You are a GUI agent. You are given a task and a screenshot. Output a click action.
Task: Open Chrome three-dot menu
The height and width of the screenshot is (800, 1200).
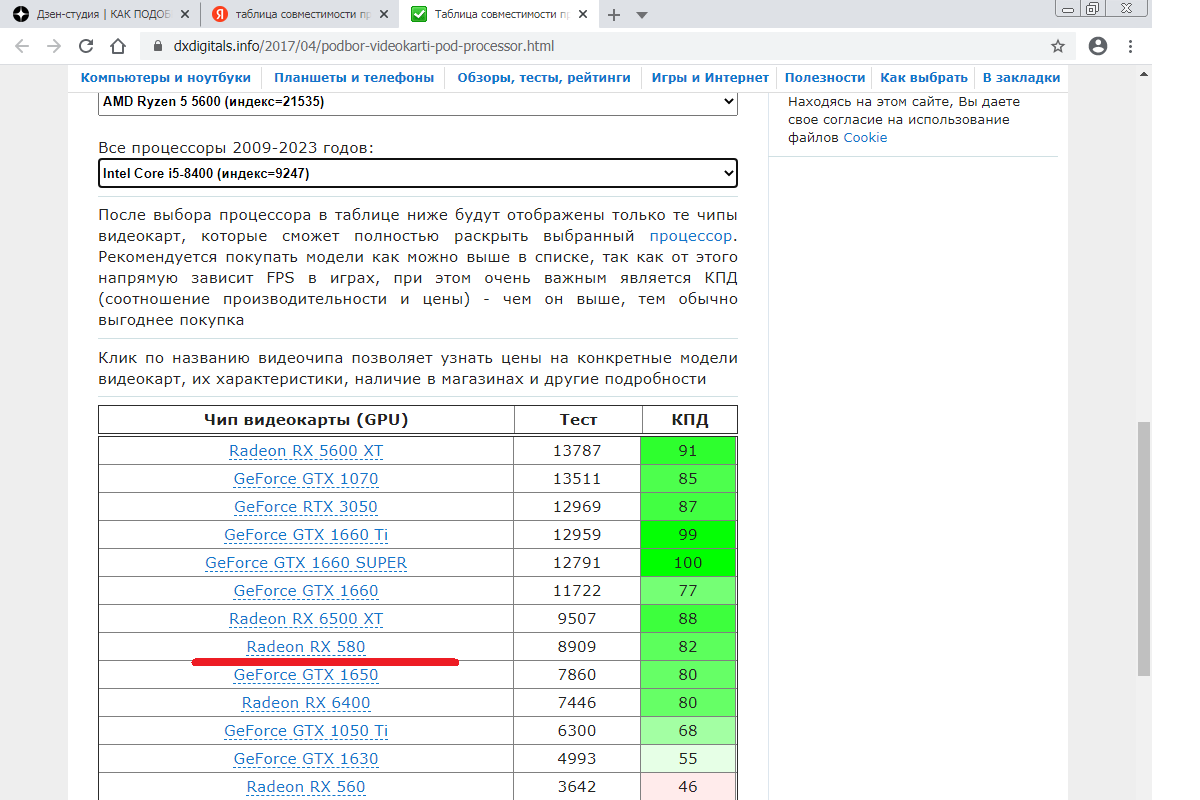1130,46
